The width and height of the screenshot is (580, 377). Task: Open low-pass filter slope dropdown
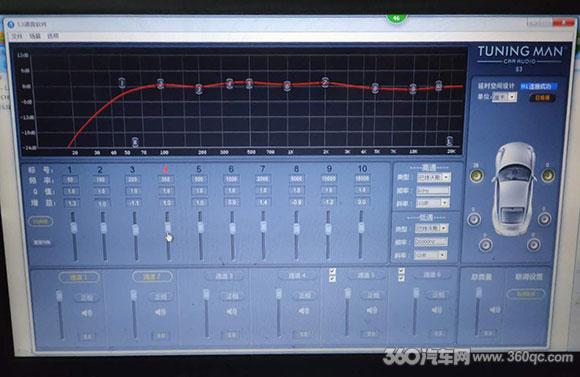(x=431, y=255)
